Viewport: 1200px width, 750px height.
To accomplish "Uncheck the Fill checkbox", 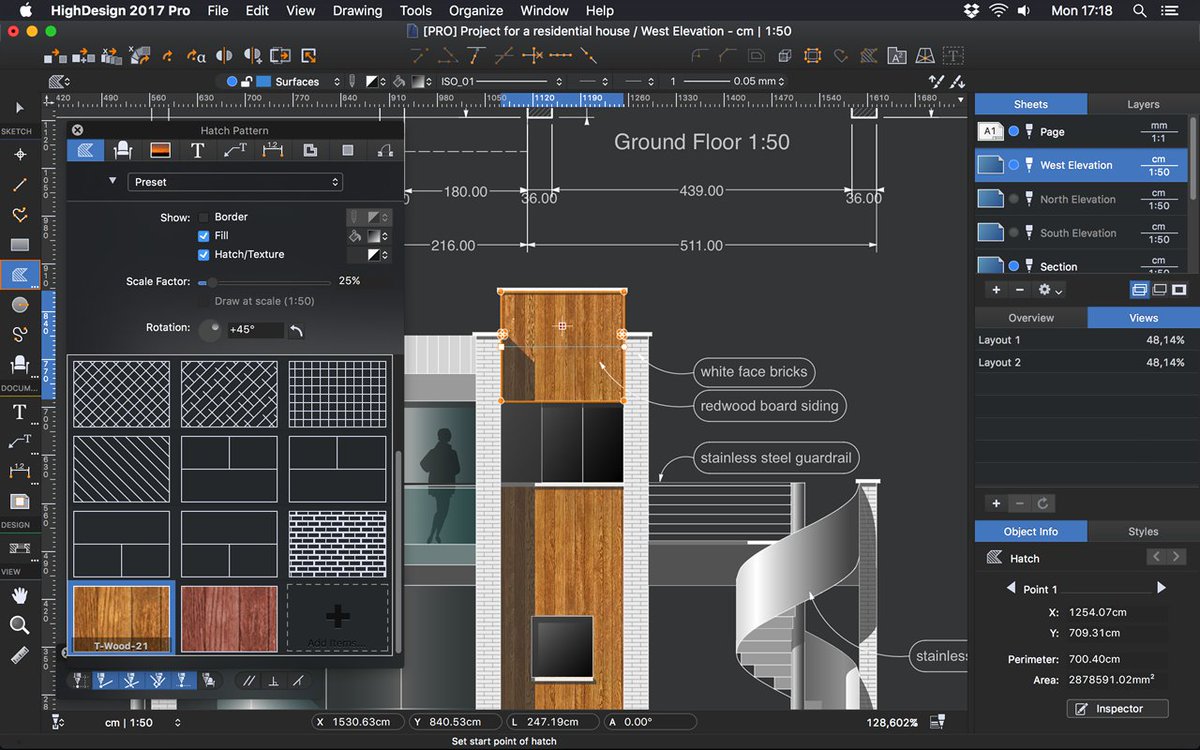I will click(204, 236).
